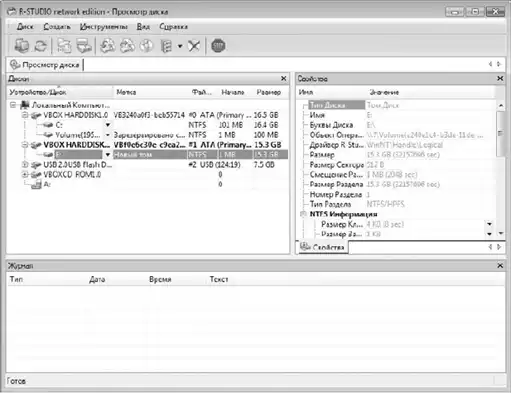Click the Свойства panel scrollbar thumb
The image size is (511, 393).
click(501, 134)
